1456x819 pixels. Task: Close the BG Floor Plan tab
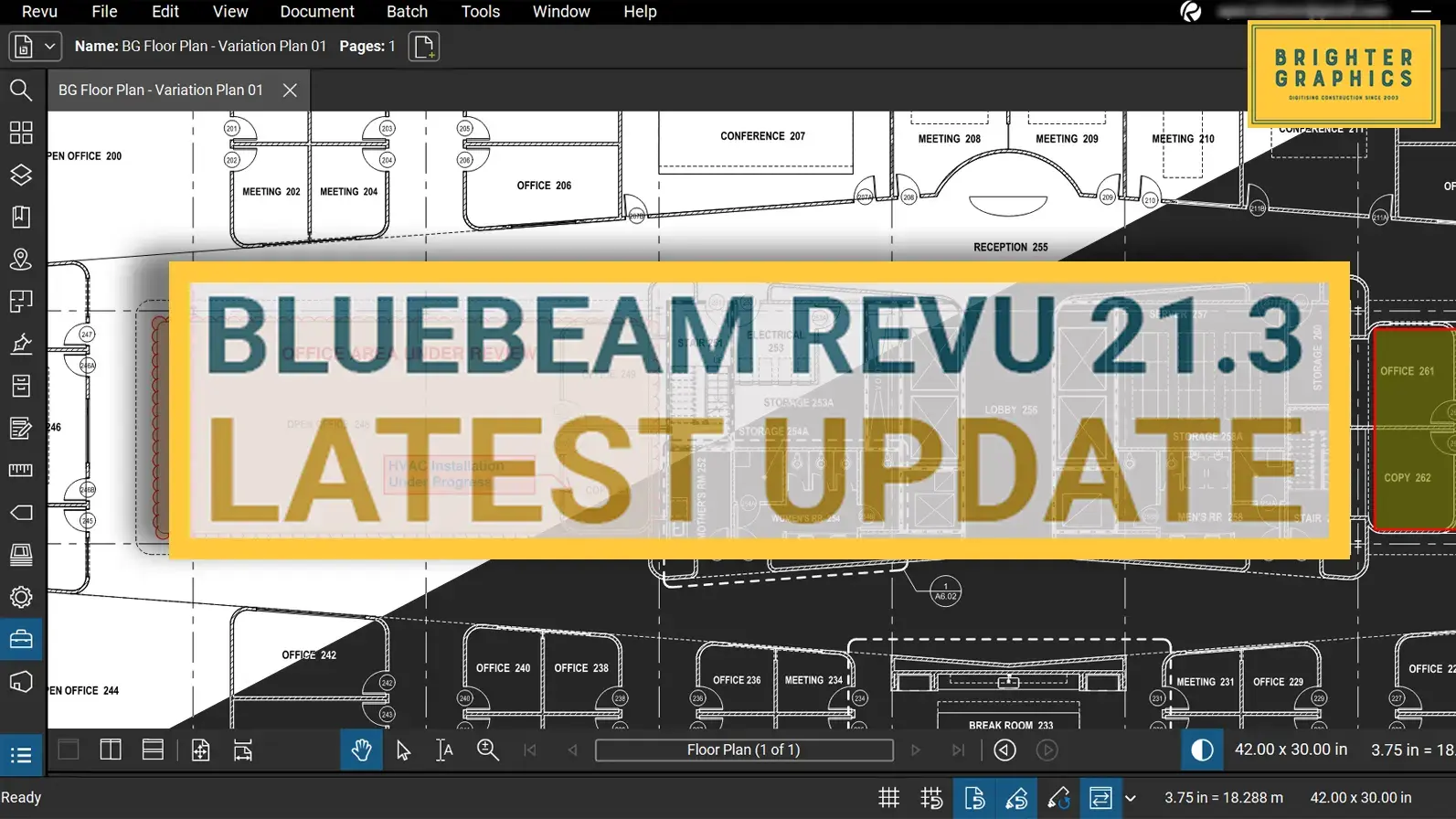pyautogui.click(x=290, y=90)
